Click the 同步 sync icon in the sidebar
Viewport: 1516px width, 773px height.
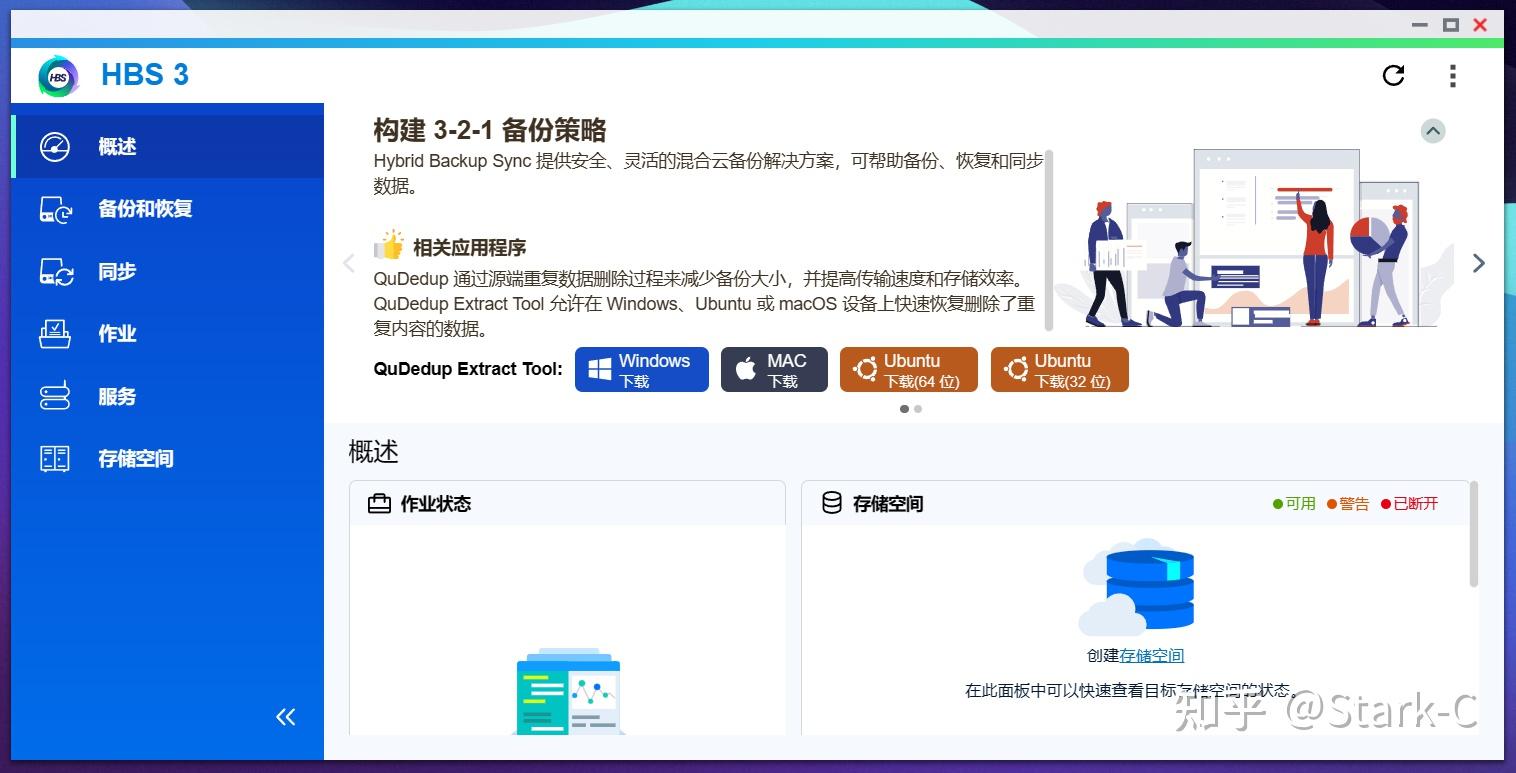(55, 271)
